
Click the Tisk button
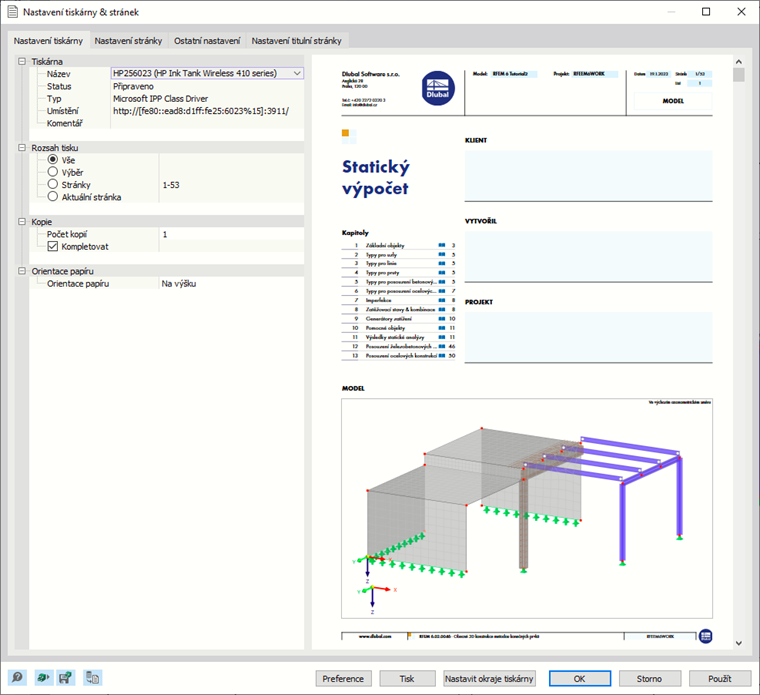point(407,679)
